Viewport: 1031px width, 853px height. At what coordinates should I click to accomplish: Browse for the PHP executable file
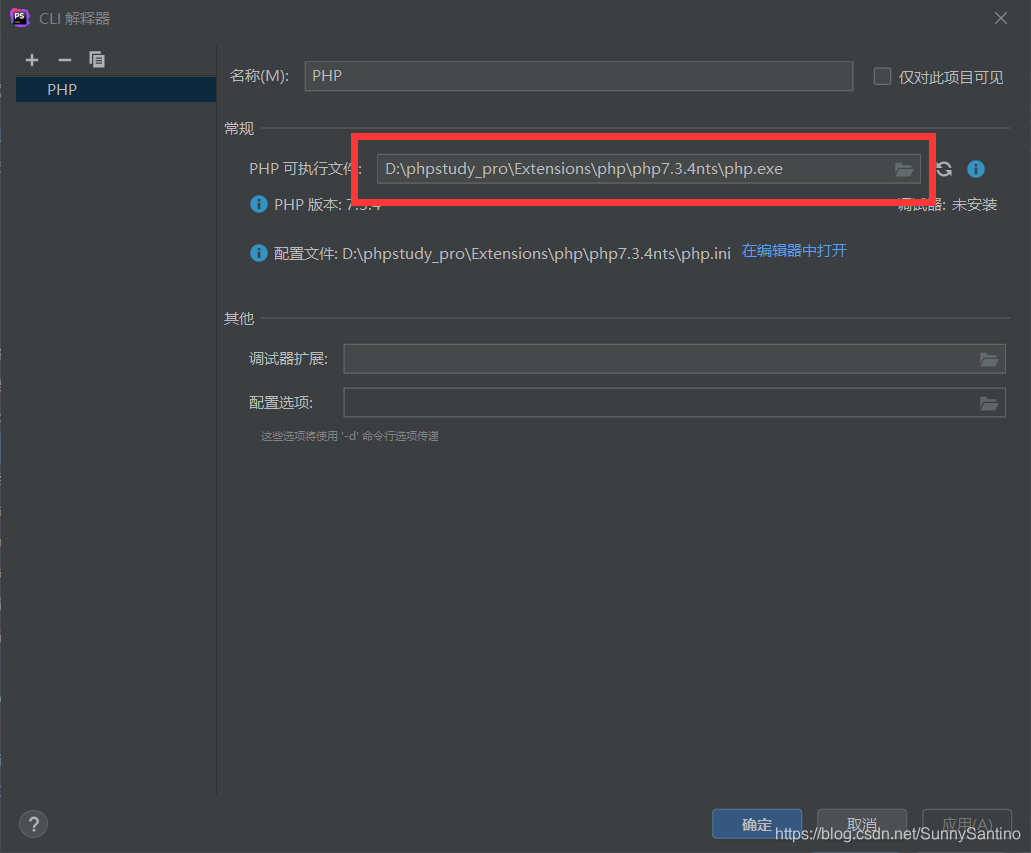904,169
